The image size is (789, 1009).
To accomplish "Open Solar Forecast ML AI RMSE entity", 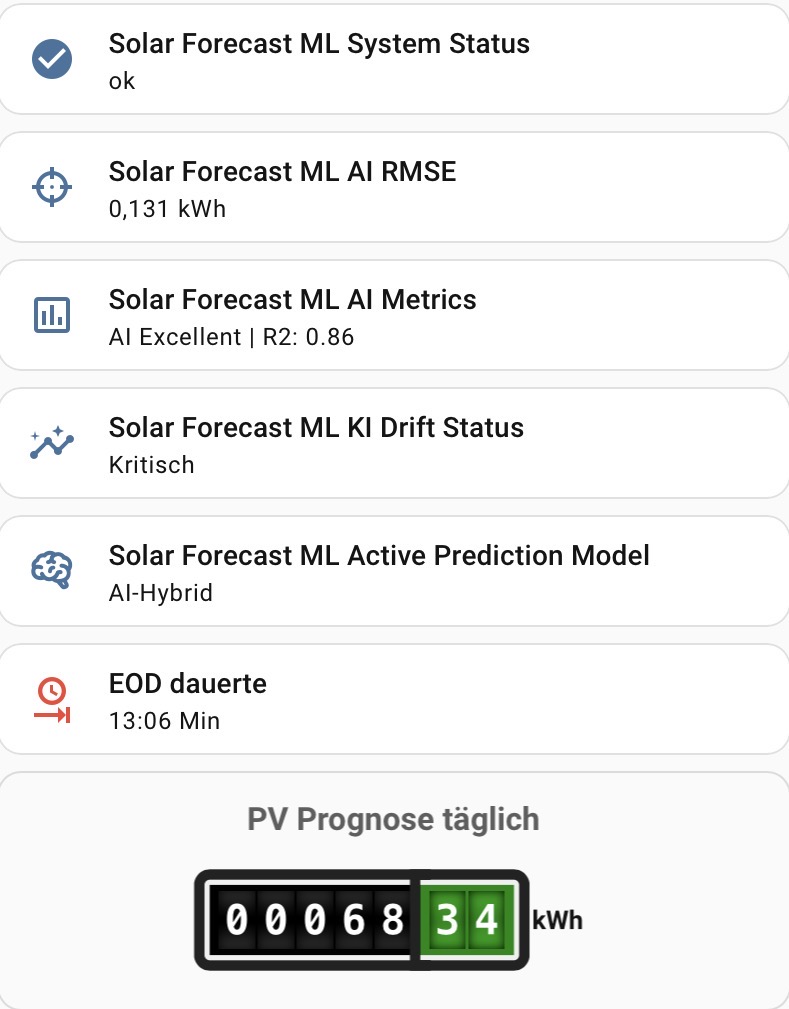I will (x=394, y=187).
